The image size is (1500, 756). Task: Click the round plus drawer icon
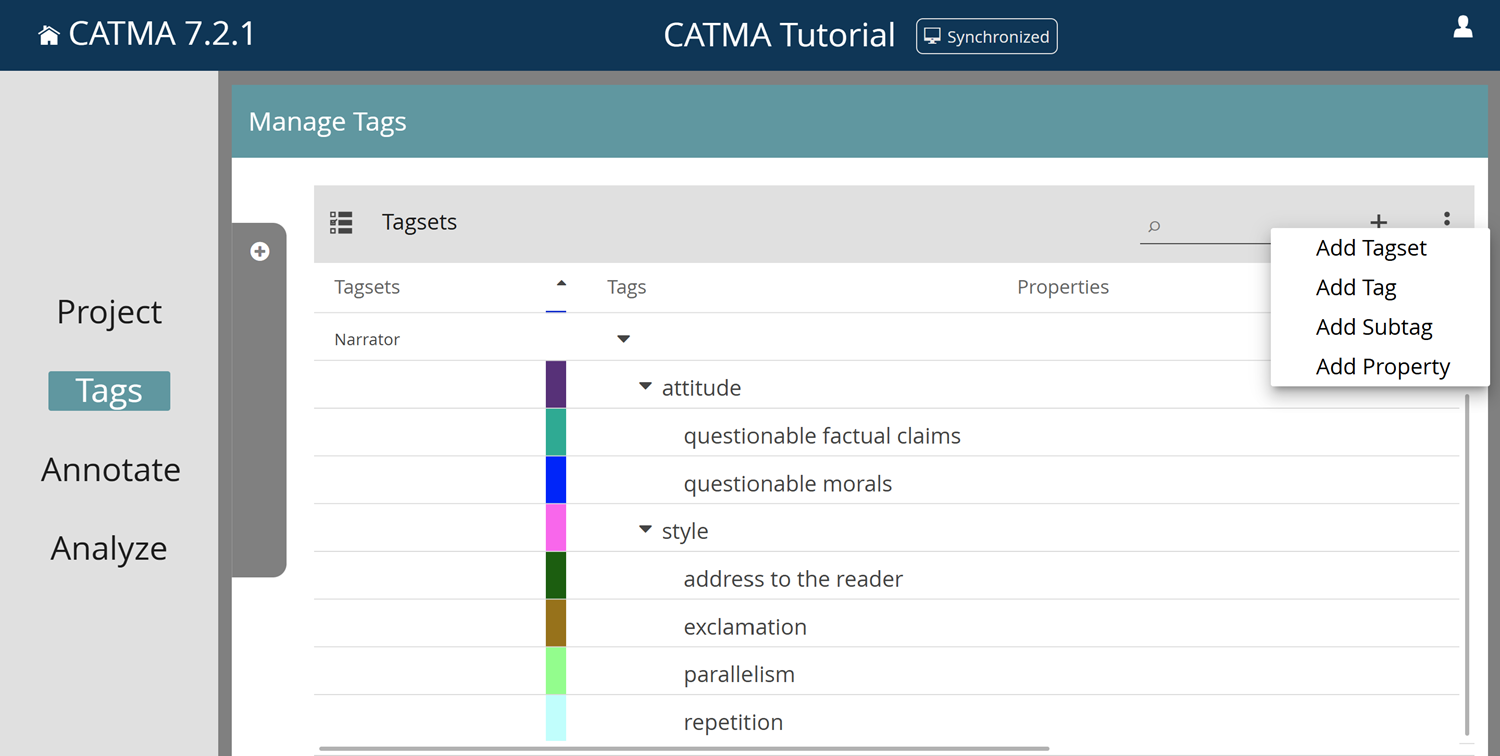coord(260,251)
